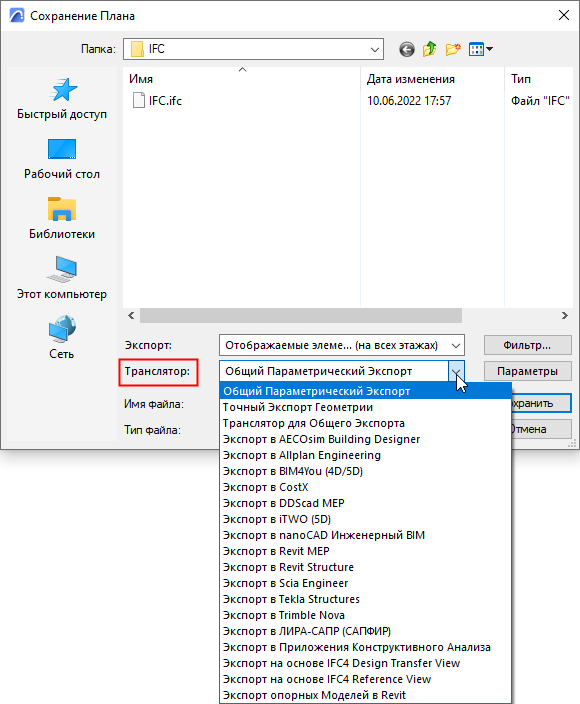This screenshot has width=580, height=704.
Task: Click the horizontal scrollbar thumb
Action: tap(301, 316)
